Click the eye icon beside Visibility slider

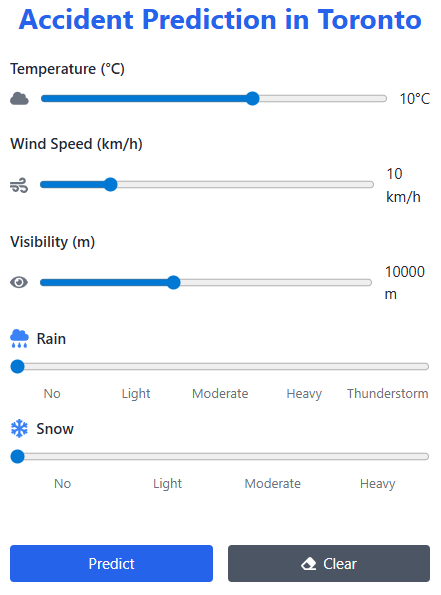(x=19, y=282)
